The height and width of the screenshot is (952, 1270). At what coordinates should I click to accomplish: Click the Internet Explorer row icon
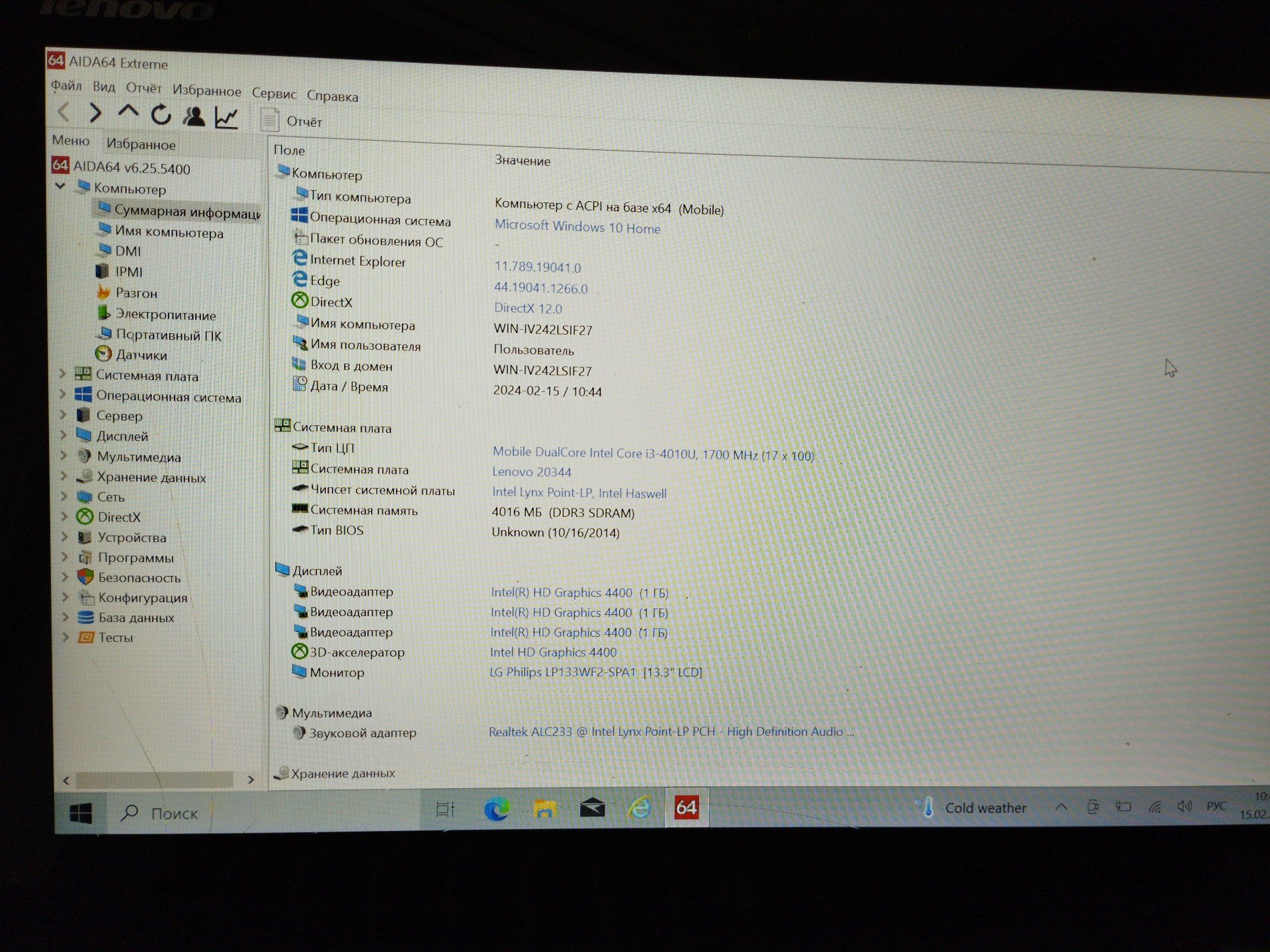300,258
